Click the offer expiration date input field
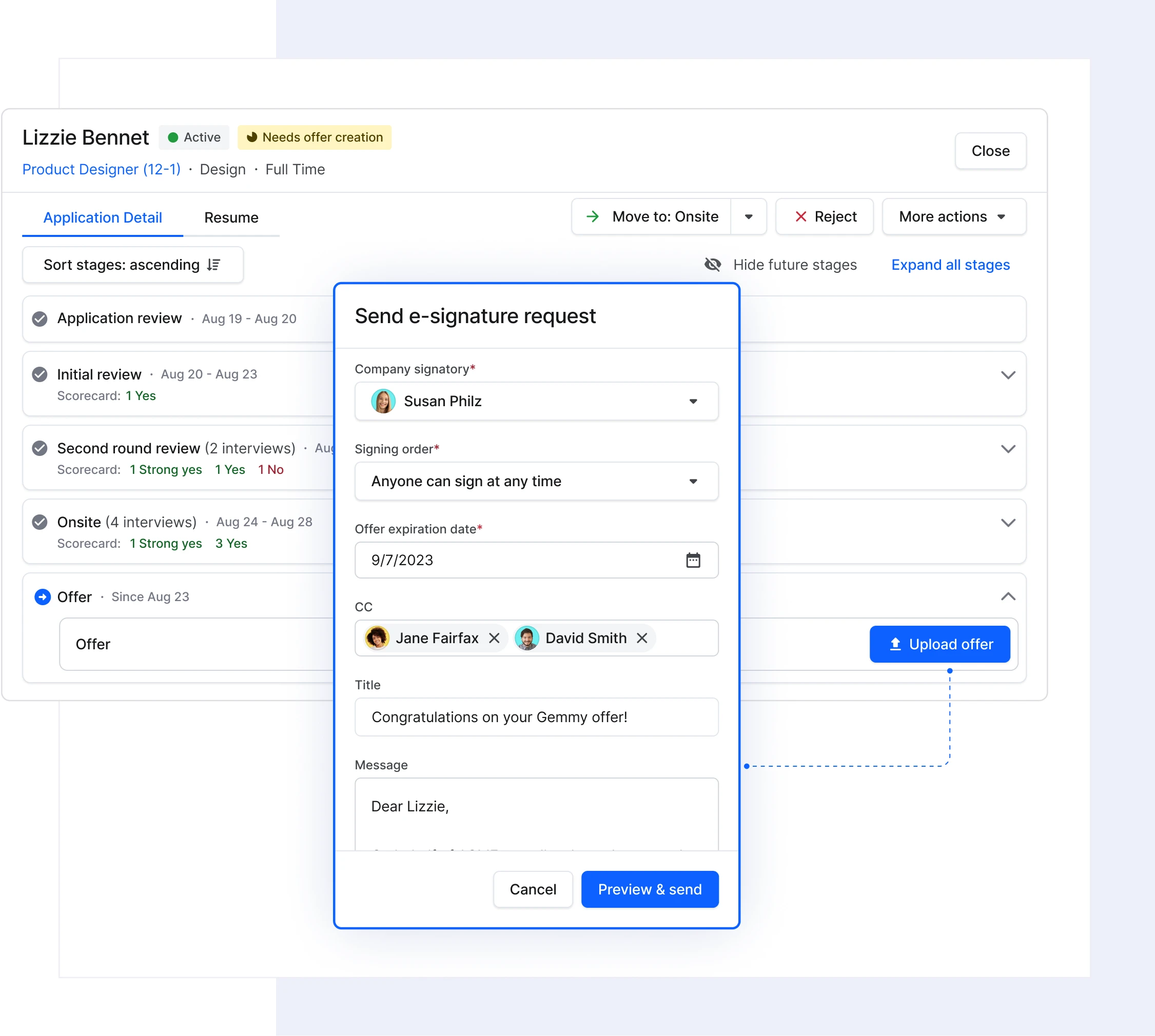The width and height of the screenshot is (1155, 1036). tap(536, 559)
